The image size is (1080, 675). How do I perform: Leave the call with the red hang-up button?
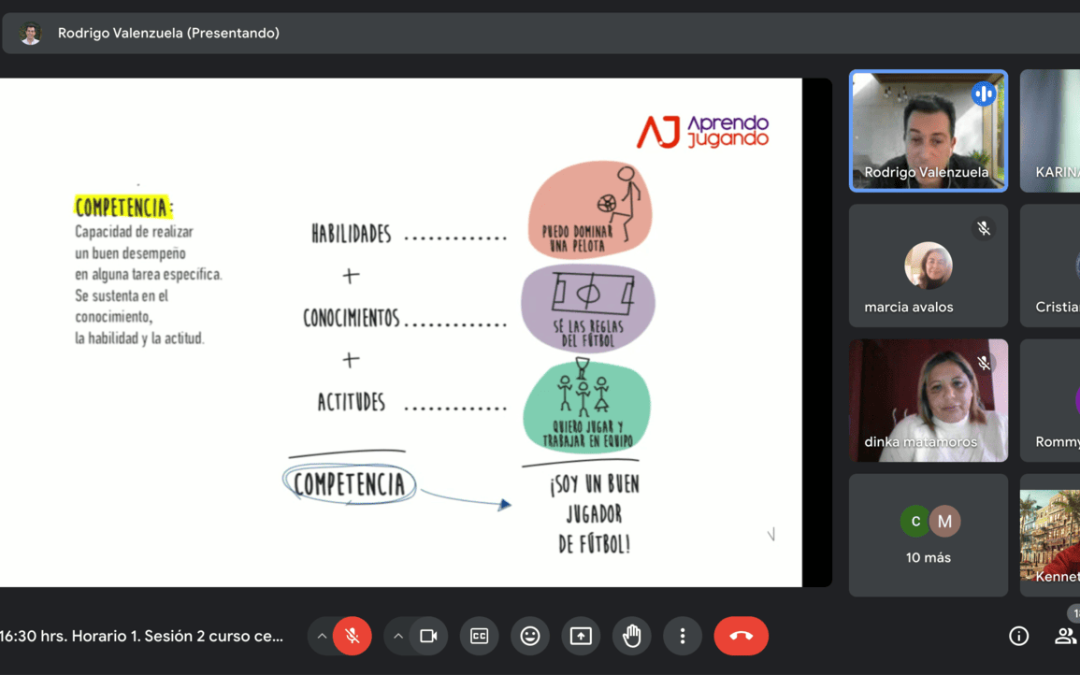(741, 636)
